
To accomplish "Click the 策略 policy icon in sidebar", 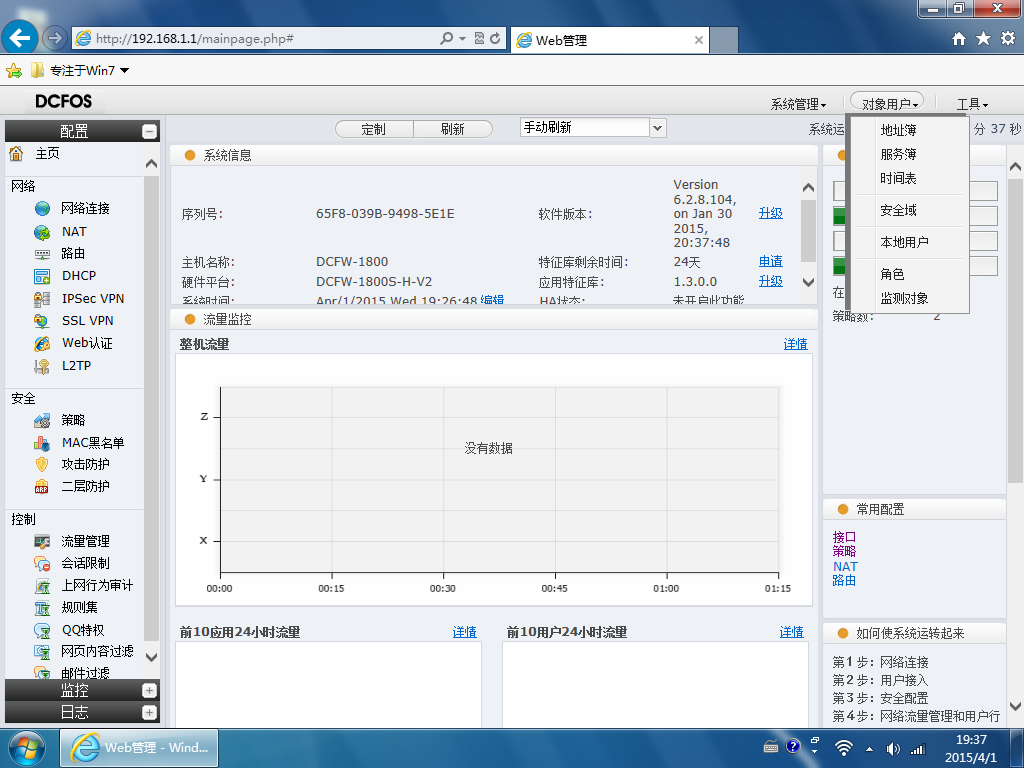I will pyautogui.click(x=42, y=421).
